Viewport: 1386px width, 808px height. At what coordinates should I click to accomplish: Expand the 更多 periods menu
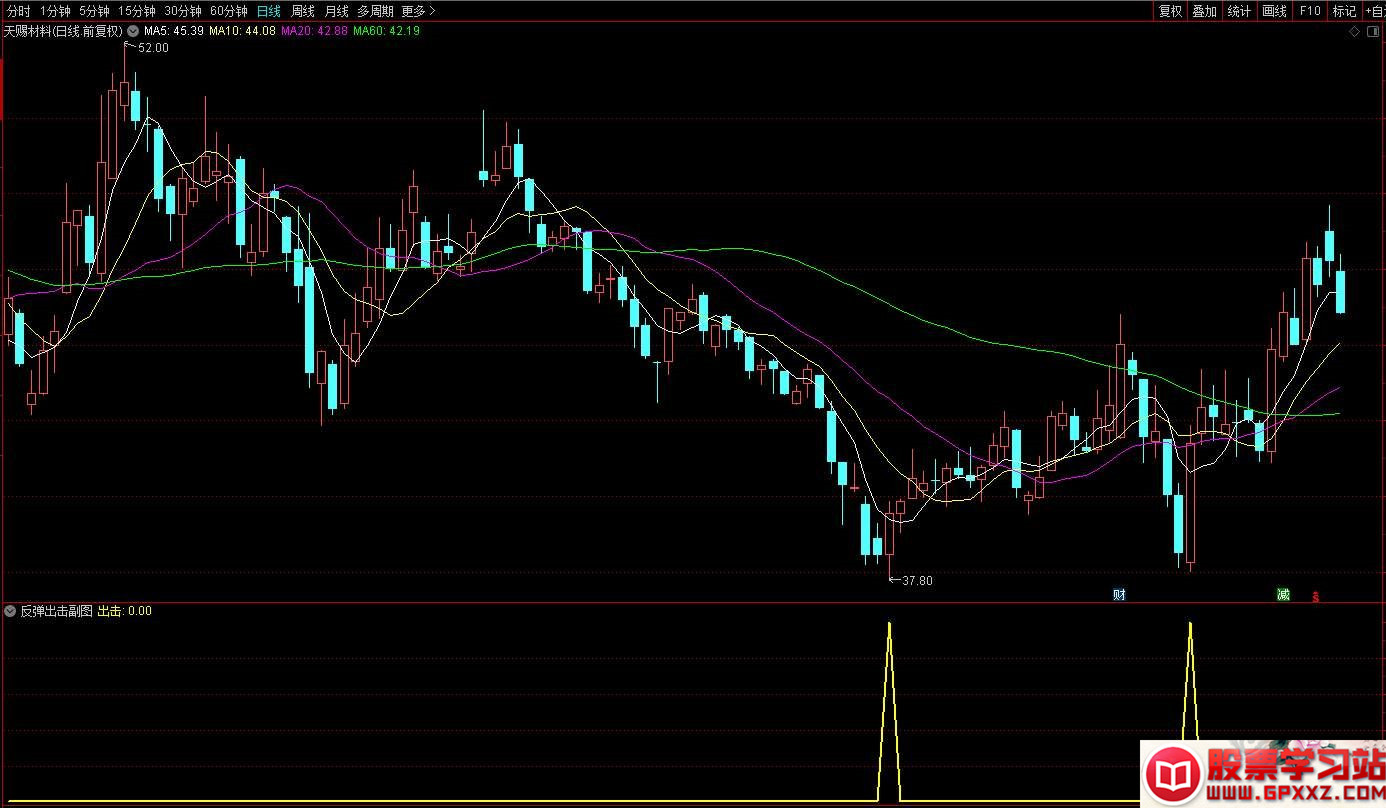pos(418,11)
